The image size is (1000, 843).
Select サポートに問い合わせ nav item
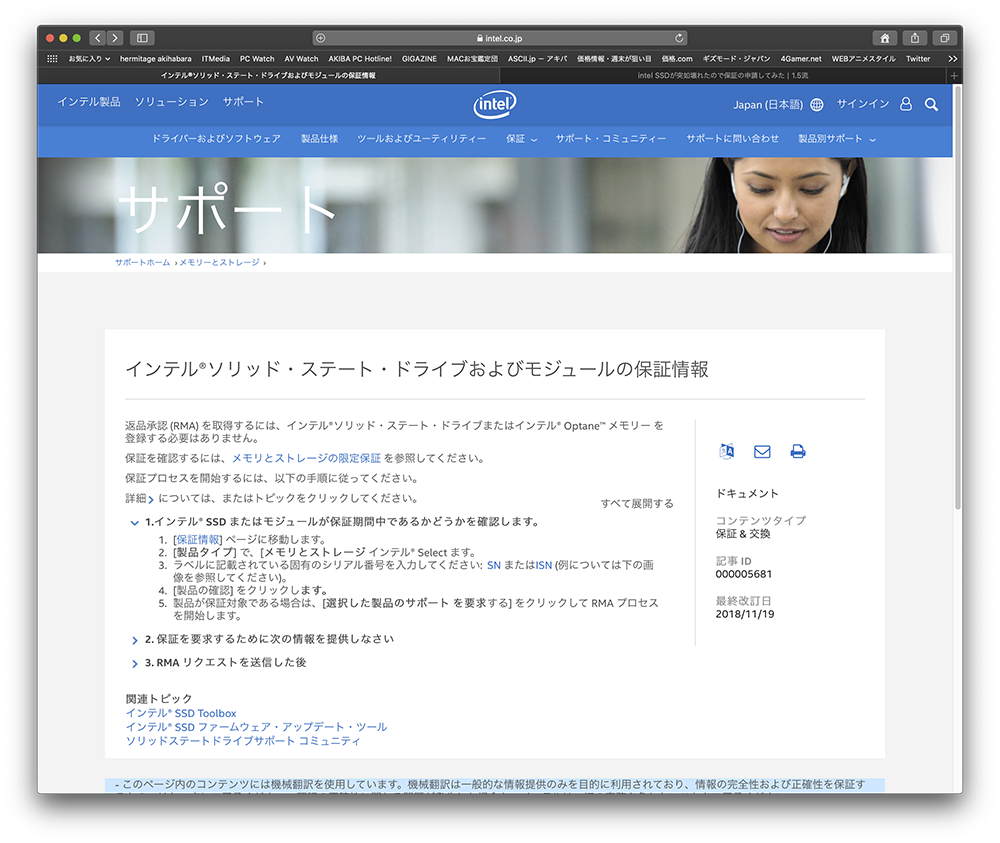tap(732, 139)
